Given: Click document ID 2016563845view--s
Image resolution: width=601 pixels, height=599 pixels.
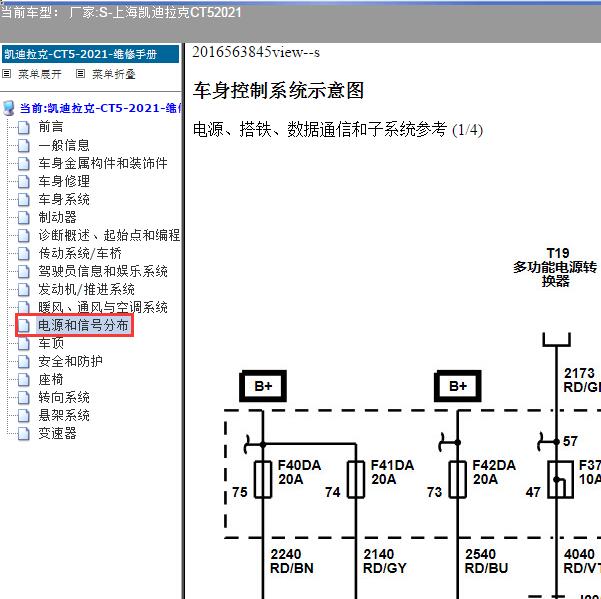Looking at the screenshot, I should pos(256,52).
